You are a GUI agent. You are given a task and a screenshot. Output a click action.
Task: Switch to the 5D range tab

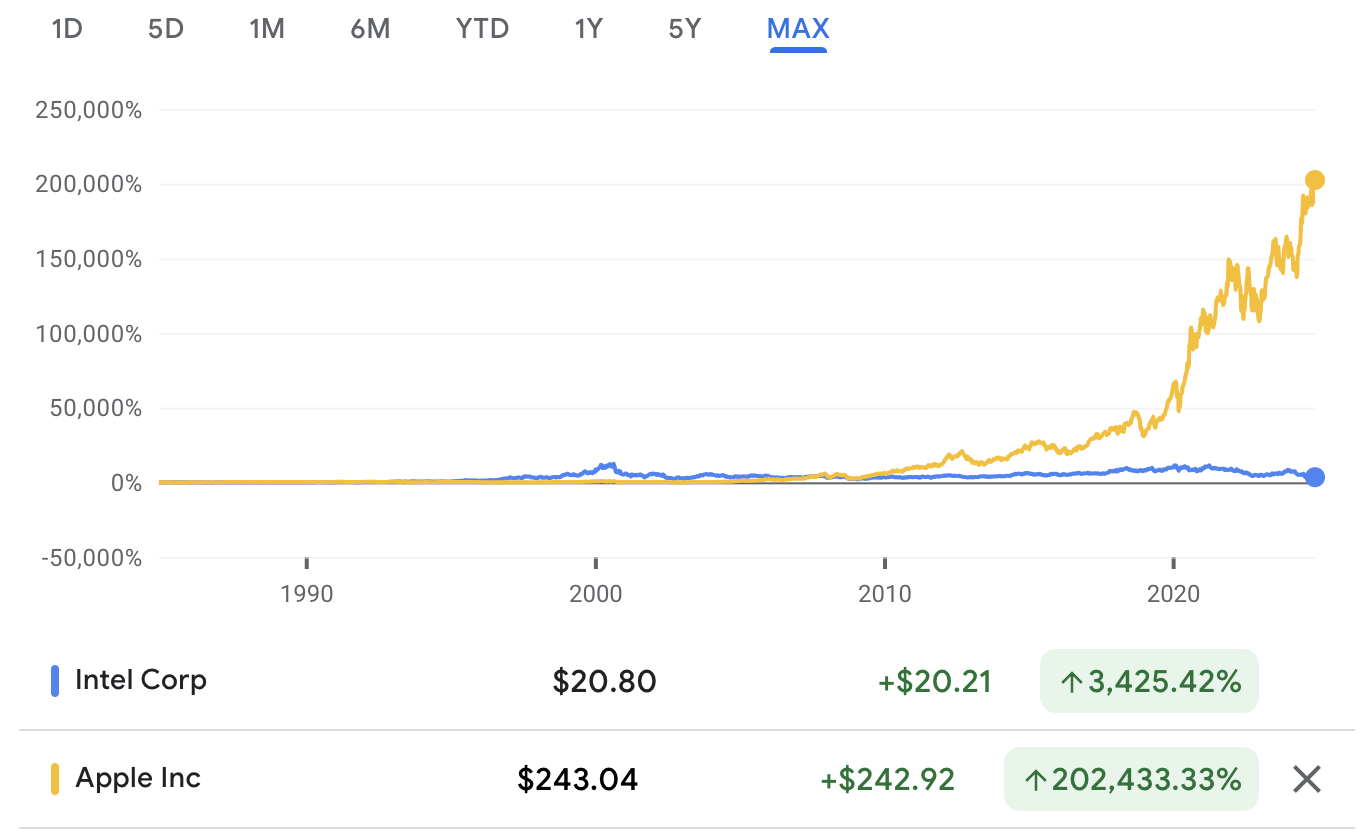click(x=166, y=29)
